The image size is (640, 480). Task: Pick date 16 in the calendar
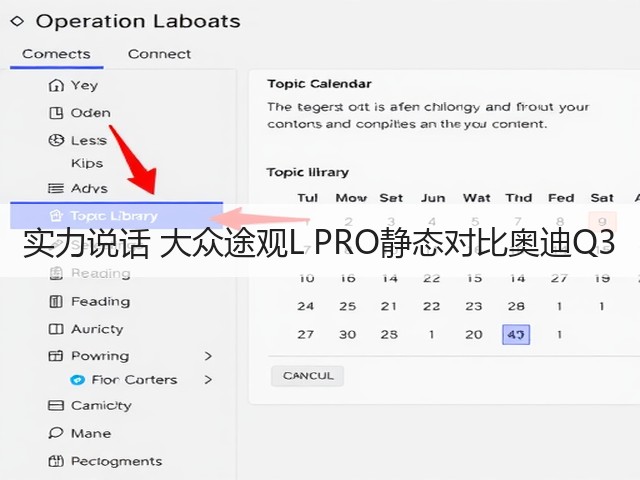pyautogui.click(x=348, y=278)
